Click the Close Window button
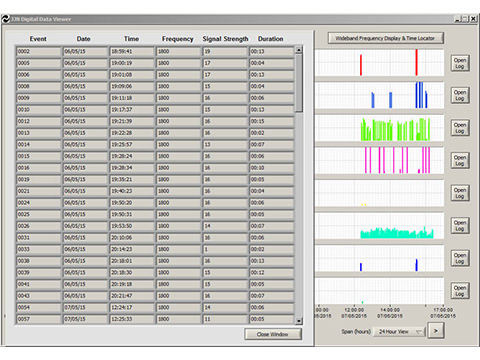 273,334
